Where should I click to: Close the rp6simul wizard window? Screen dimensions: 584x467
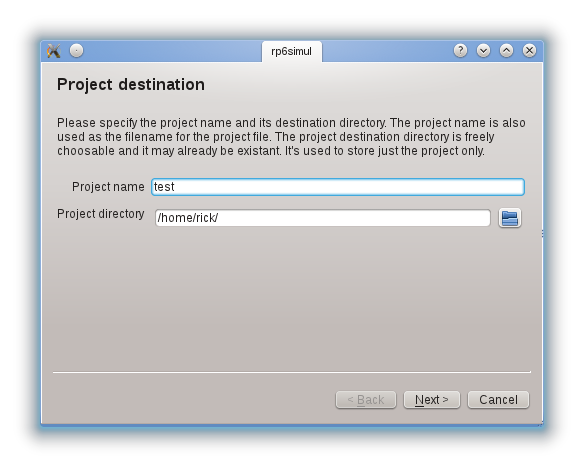tap(529, 50)
